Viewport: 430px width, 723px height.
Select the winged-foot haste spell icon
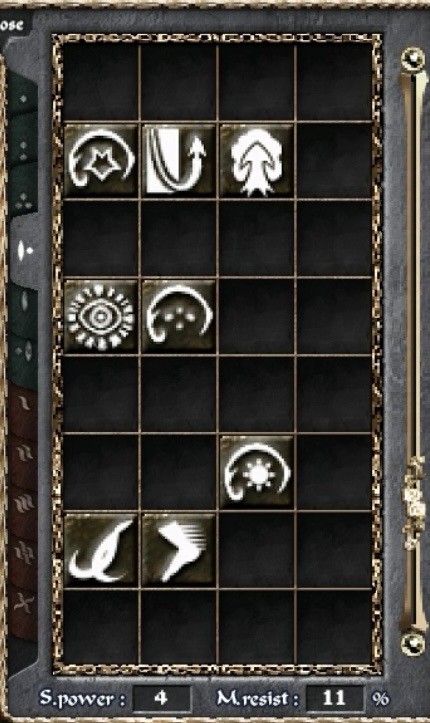[x=179, y=550]
